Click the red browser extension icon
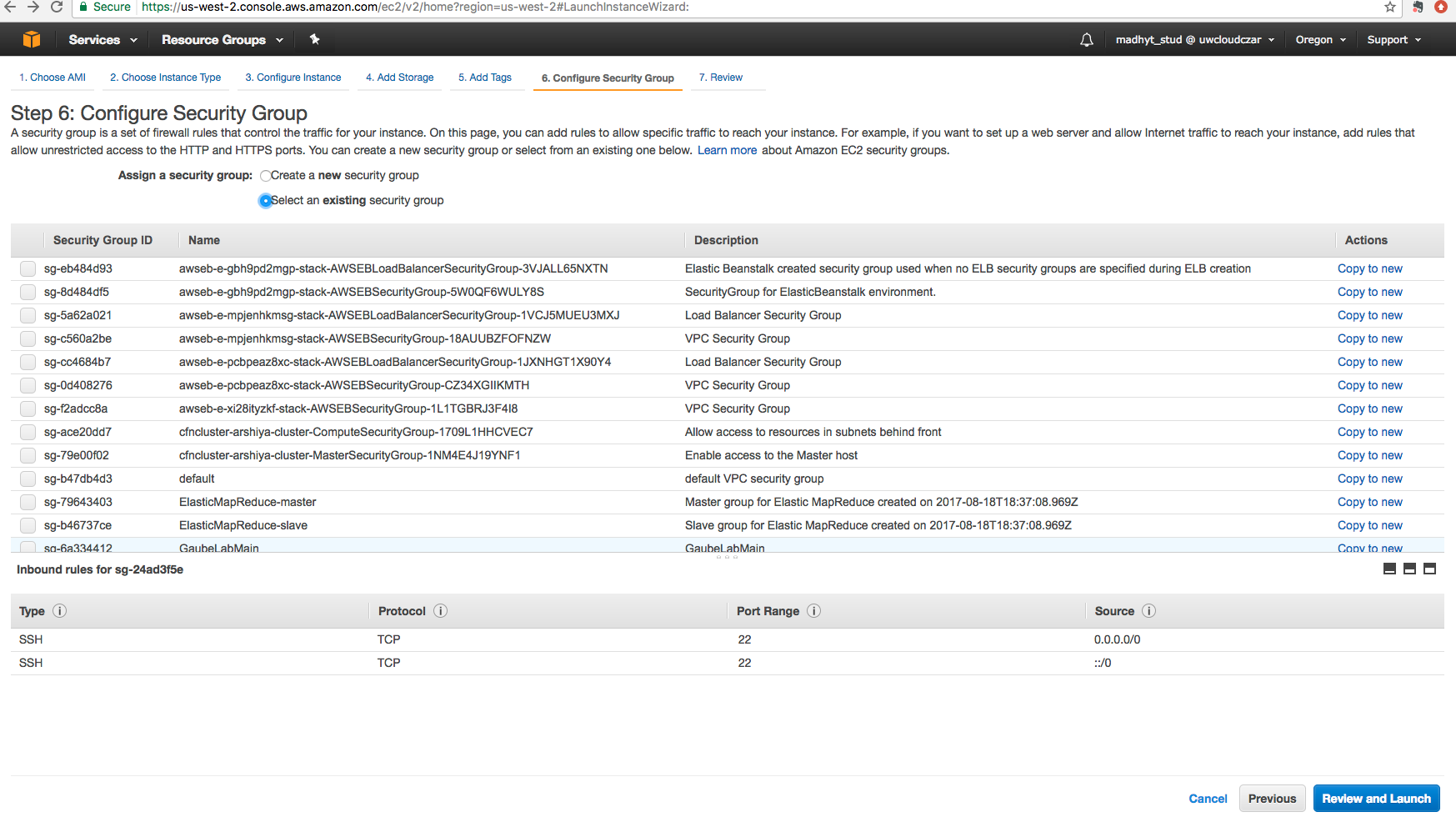Image resolution: width=1456 pixels, height=817 pixels. (x=1441, y=7)
